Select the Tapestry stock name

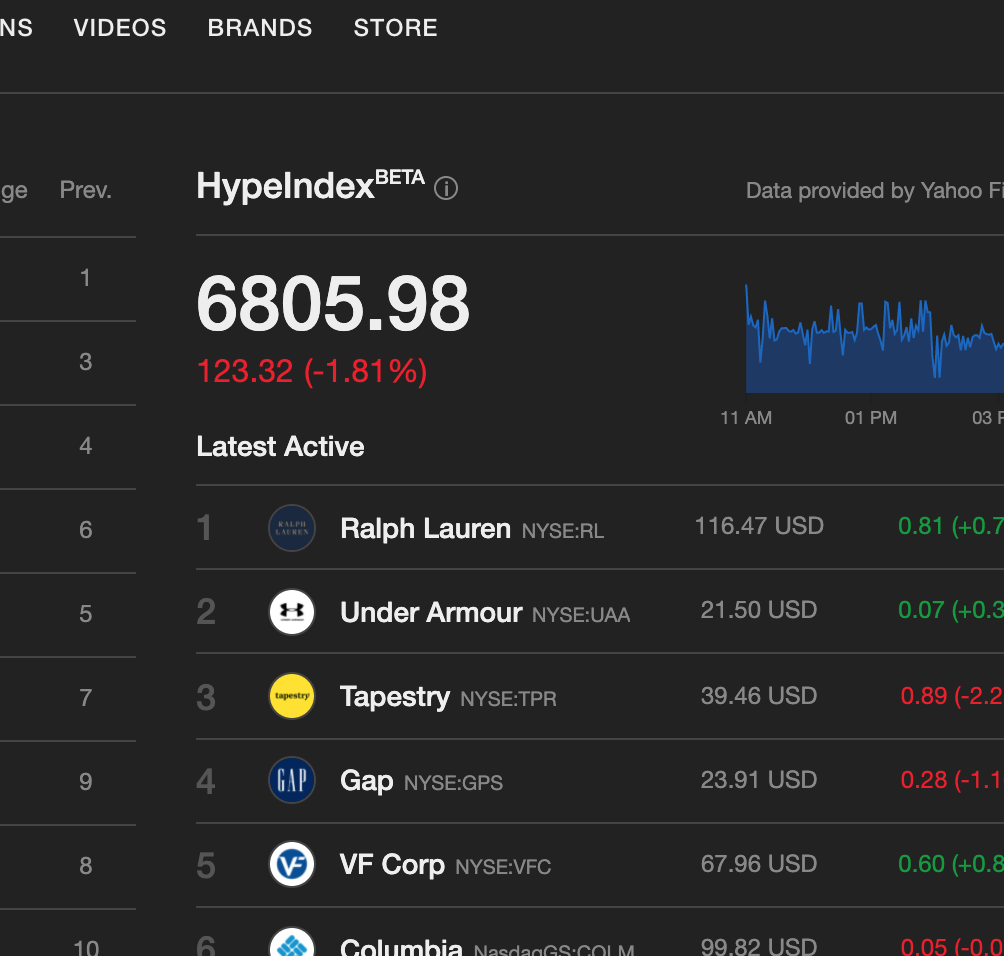click(x=395, y=696)
